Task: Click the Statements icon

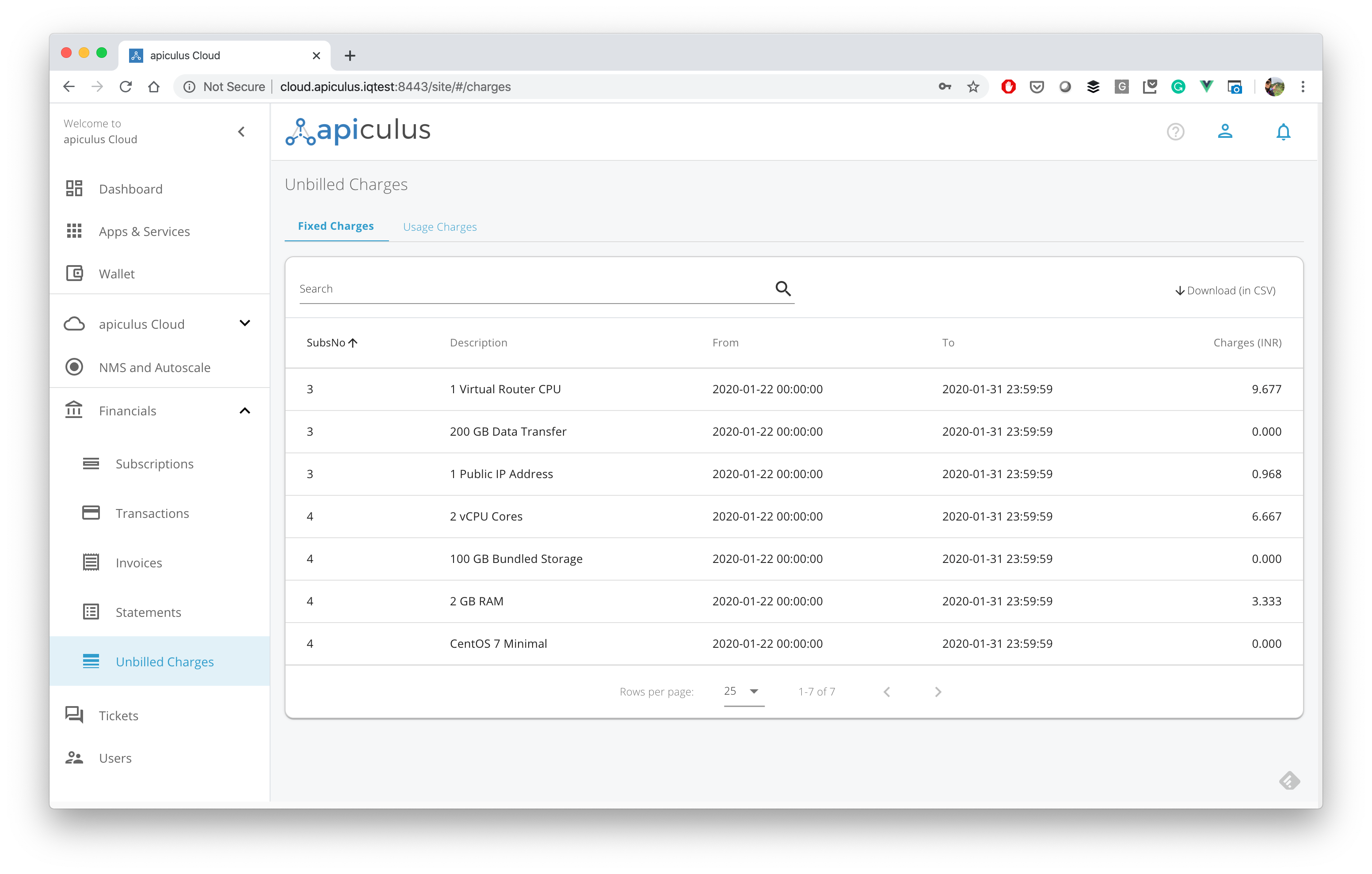Action: (91, 612)
